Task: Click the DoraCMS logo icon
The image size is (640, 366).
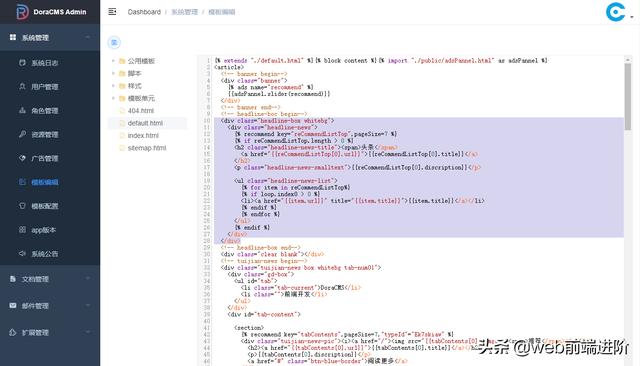Action: tap(22, 12)
